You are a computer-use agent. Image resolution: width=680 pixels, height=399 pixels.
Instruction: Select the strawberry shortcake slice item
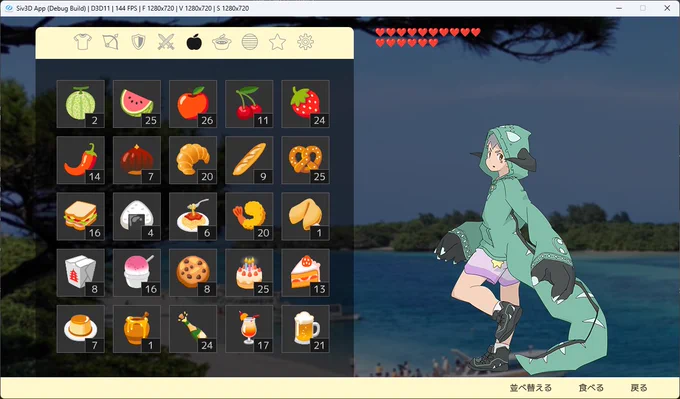click(x=306, y=273)
